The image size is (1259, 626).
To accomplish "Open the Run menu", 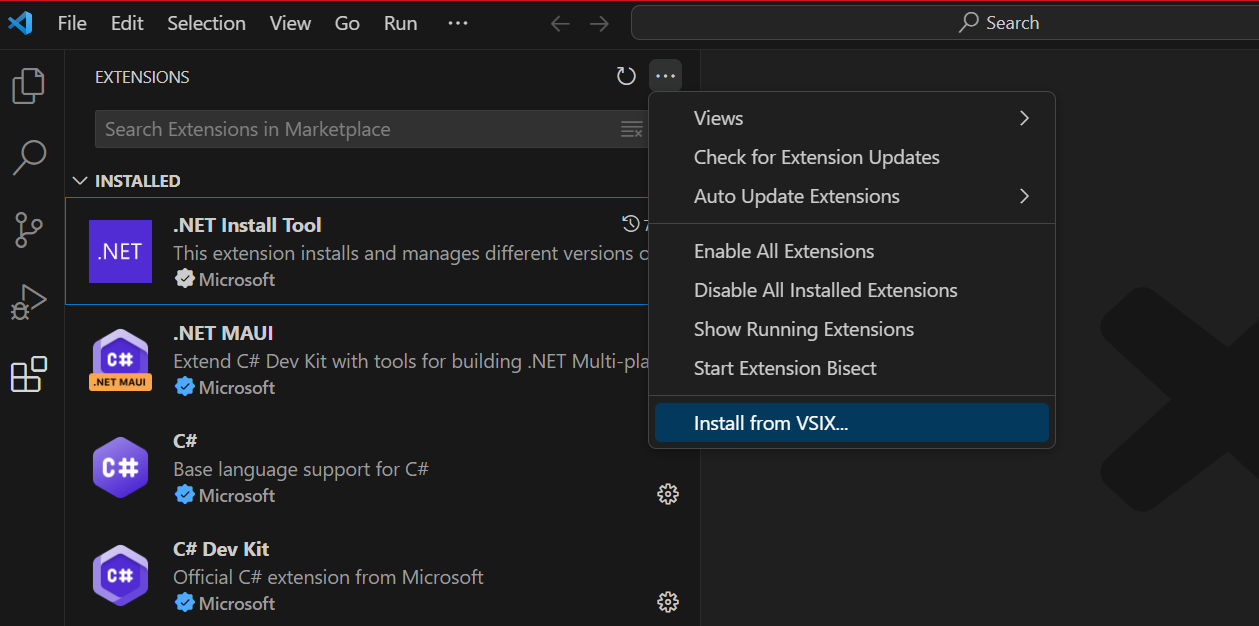I will click(x=401, y=23).
